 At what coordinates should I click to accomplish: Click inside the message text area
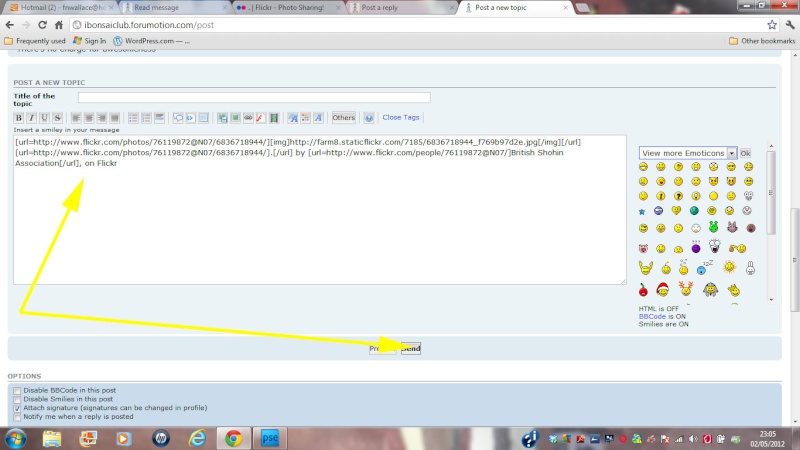[320, 210]
